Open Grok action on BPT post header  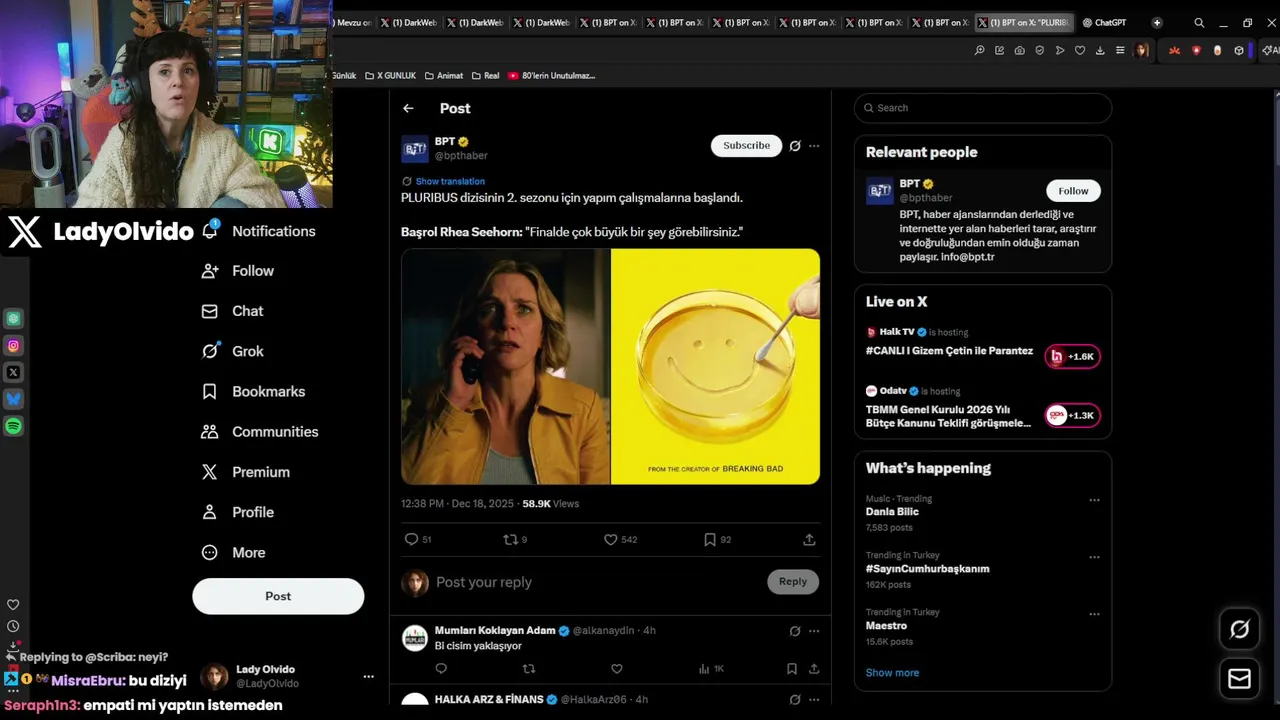[x=795, y=146]
